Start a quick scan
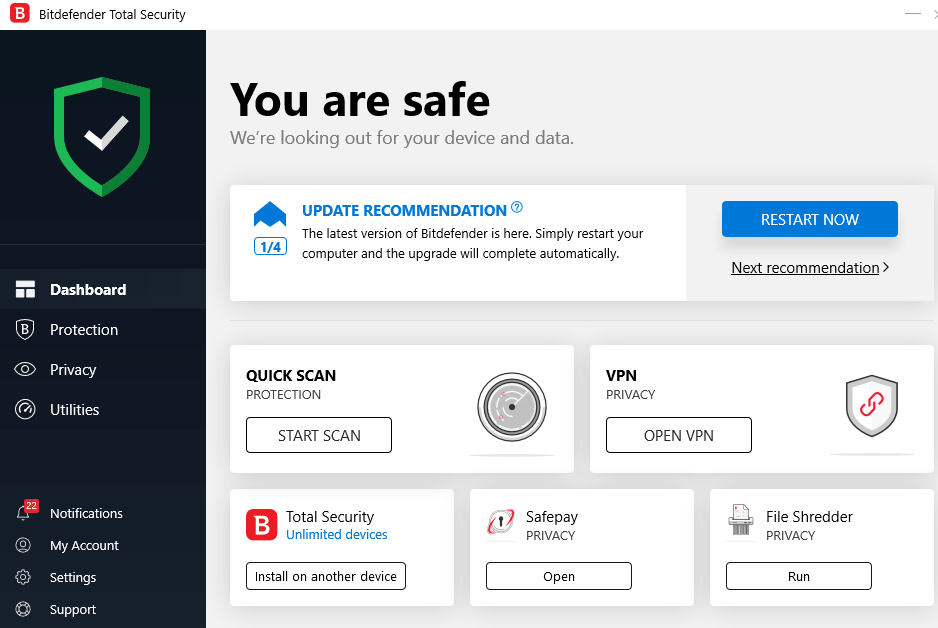The width and height of the screenshot is (938, 628). pos(319,435)
